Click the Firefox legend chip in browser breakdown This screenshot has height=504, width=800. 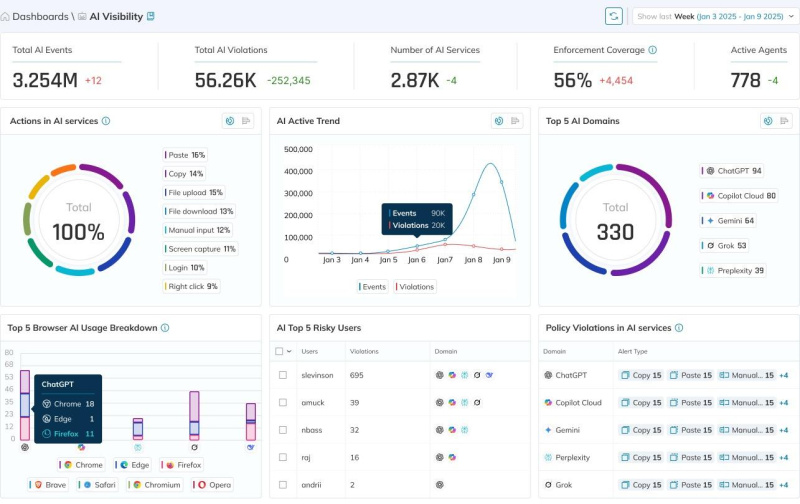click(x=183, y=465)
